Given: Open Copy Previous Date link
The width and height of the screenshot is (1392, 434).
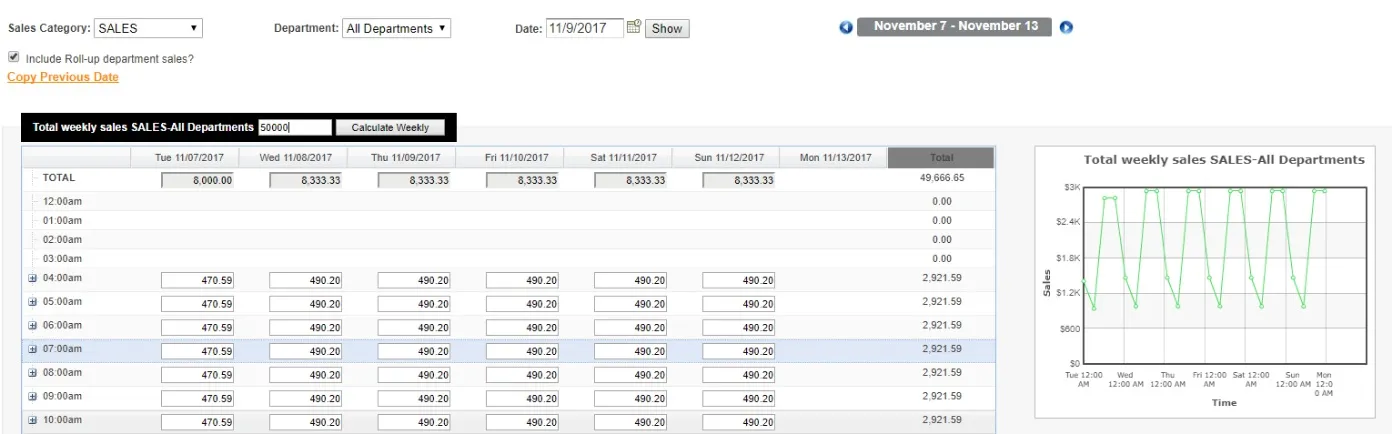Looking at the screenshot, I should (x=63, y=77).
